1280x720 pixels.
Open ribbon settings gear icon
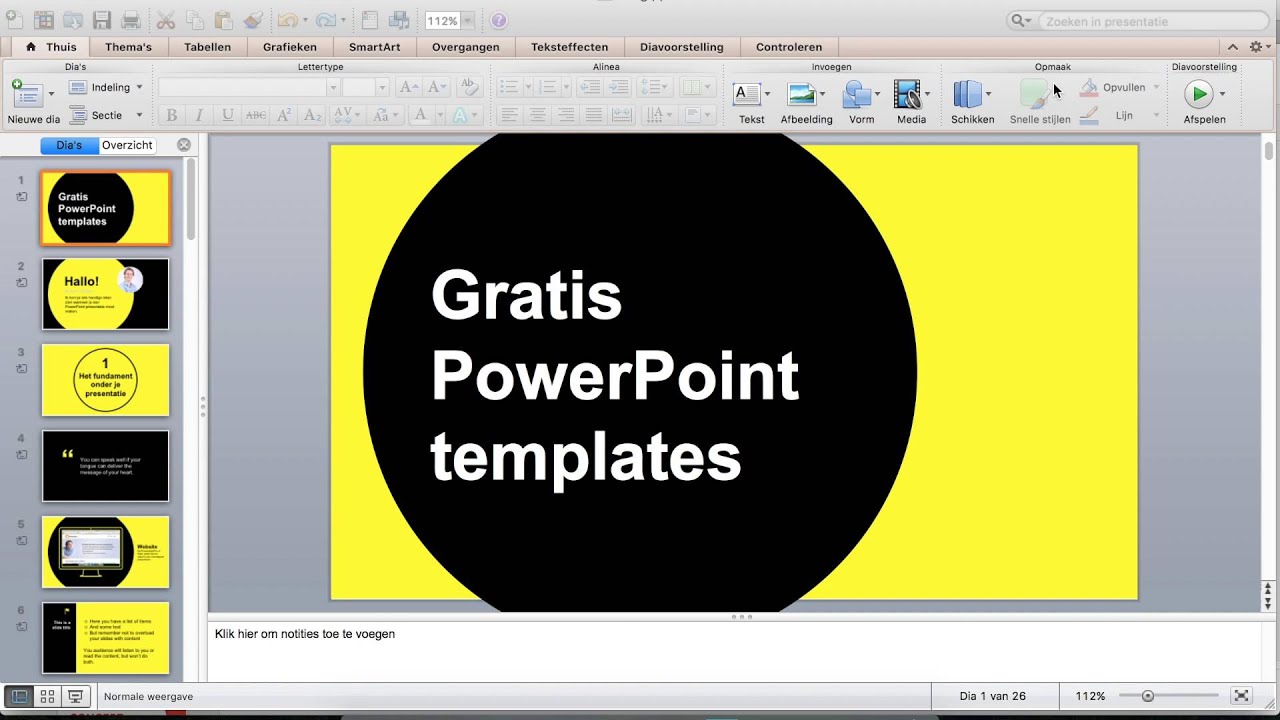tap(1256, 47)
